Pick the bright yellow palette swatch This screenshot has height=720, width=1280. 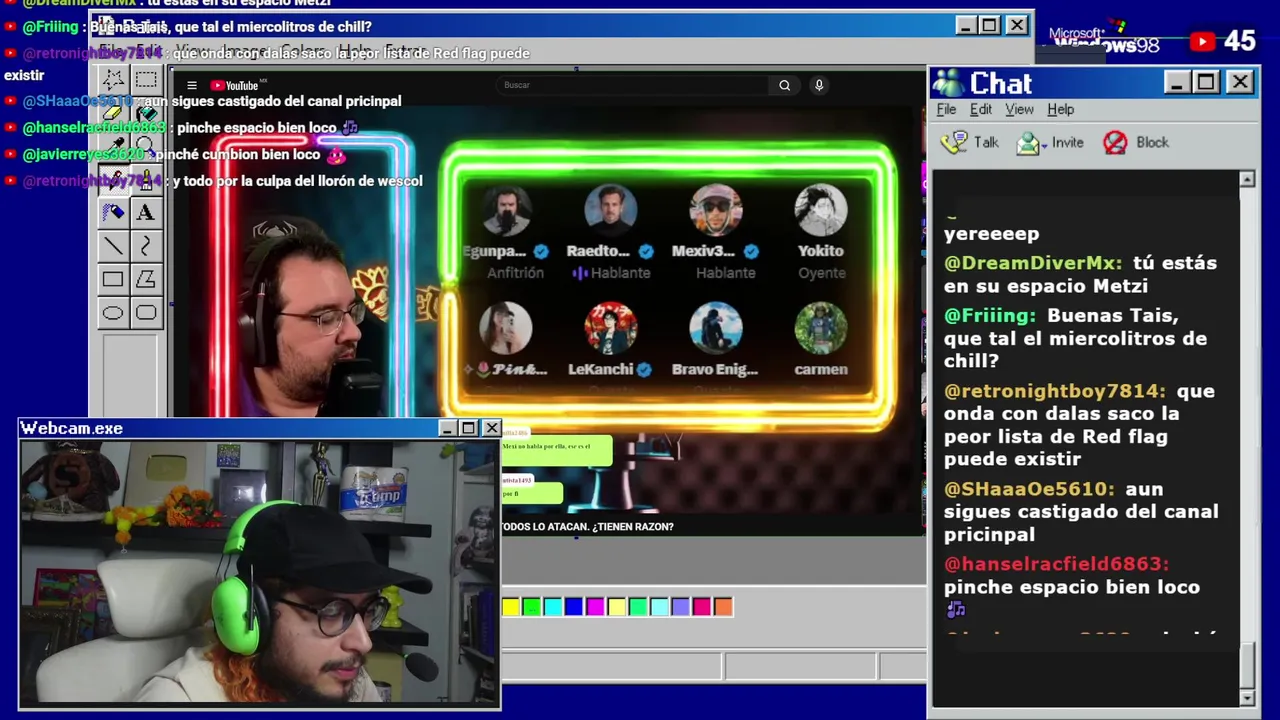point(511,606)
